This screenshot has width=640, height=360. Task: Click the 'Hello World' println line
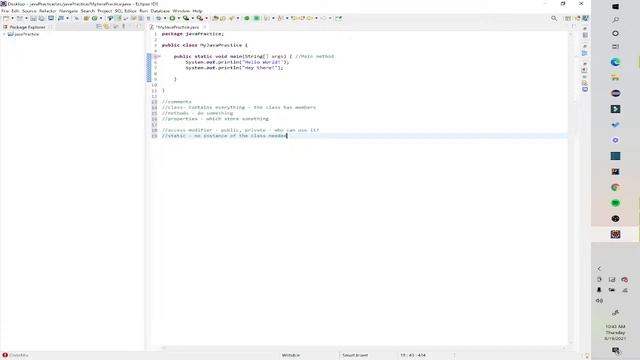(x=237, y=62)
